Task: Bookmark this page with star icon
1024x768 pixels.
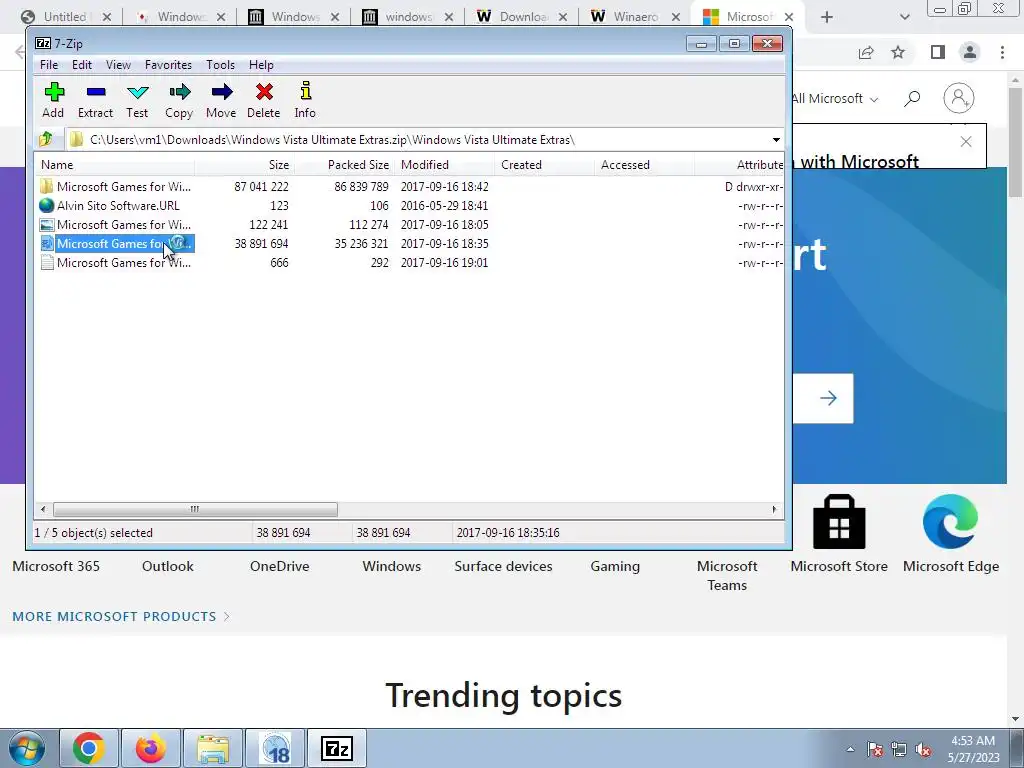Action: pos(898,52)
